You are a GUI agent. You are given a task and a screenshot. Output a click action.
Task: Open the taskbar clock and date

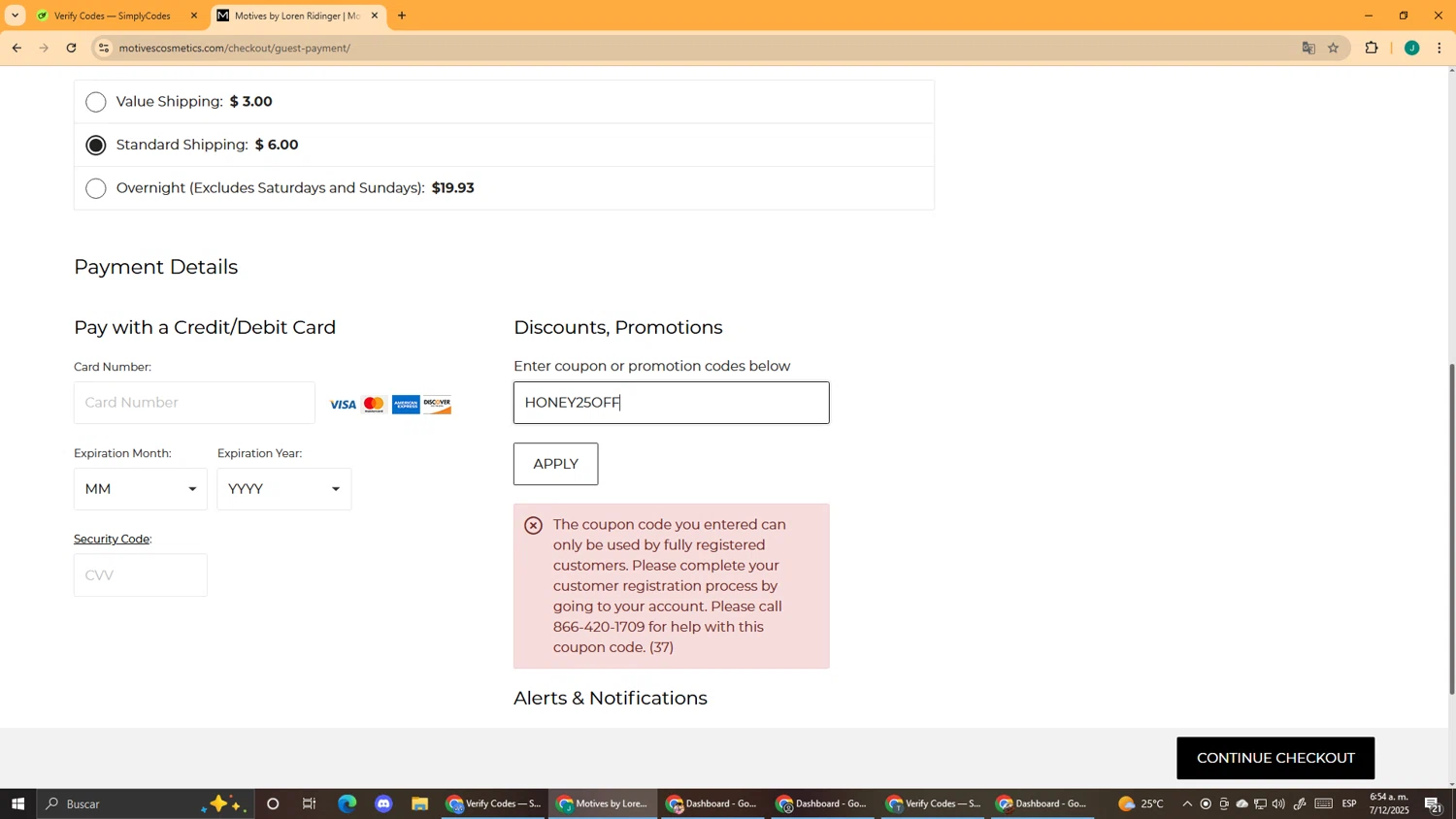tap(1389, 803)
